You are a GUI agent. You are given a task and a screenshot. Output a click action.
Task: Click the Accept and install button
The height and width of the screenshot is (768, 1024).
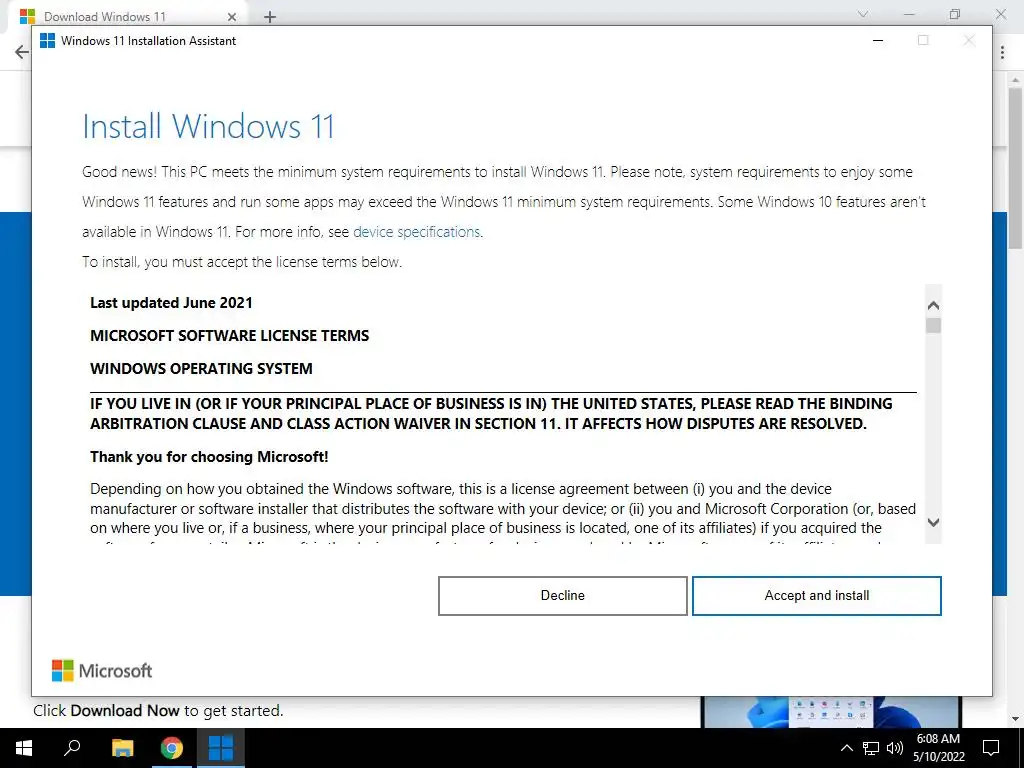pyautogui.click(x=816, y=596)
